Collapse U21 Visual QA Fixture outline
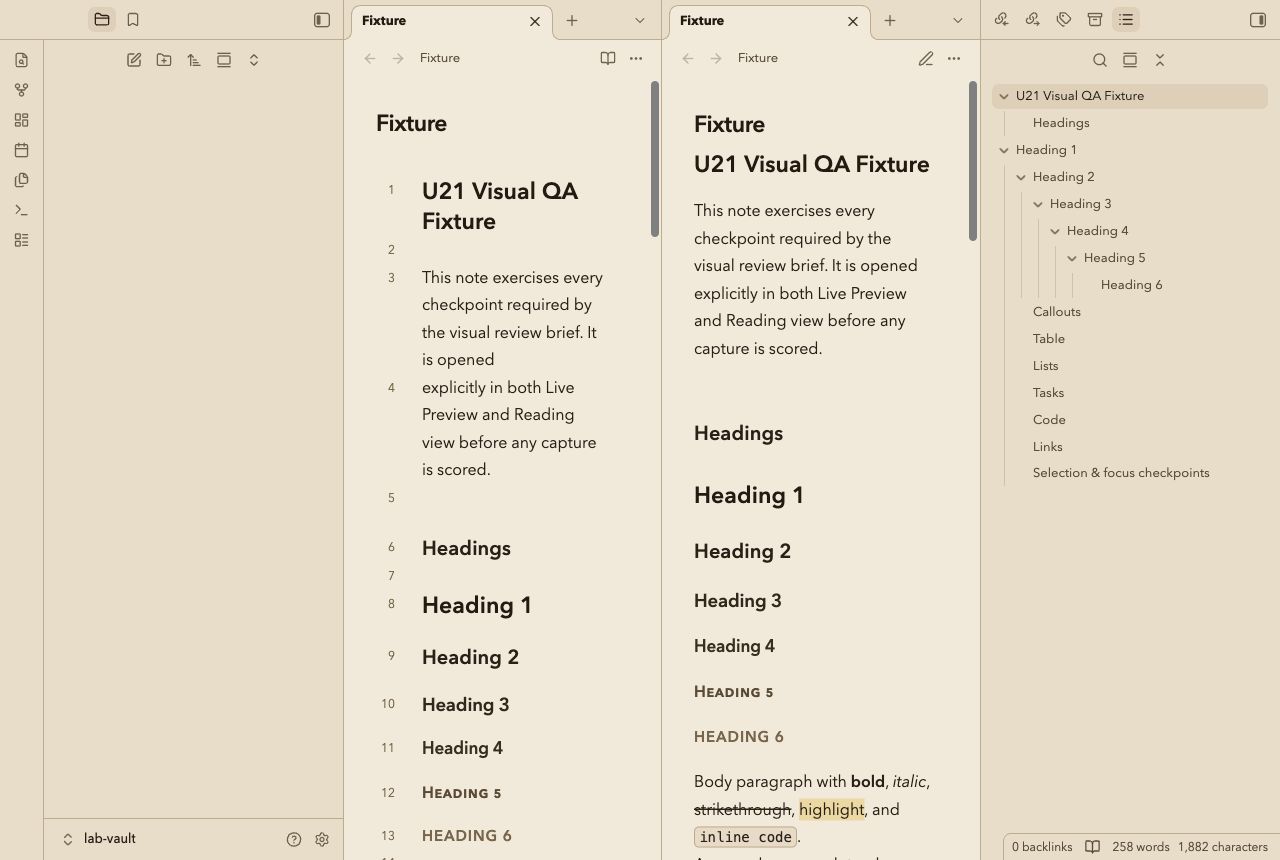Screen dimensions: 1280x860 tap(1004, 96)
